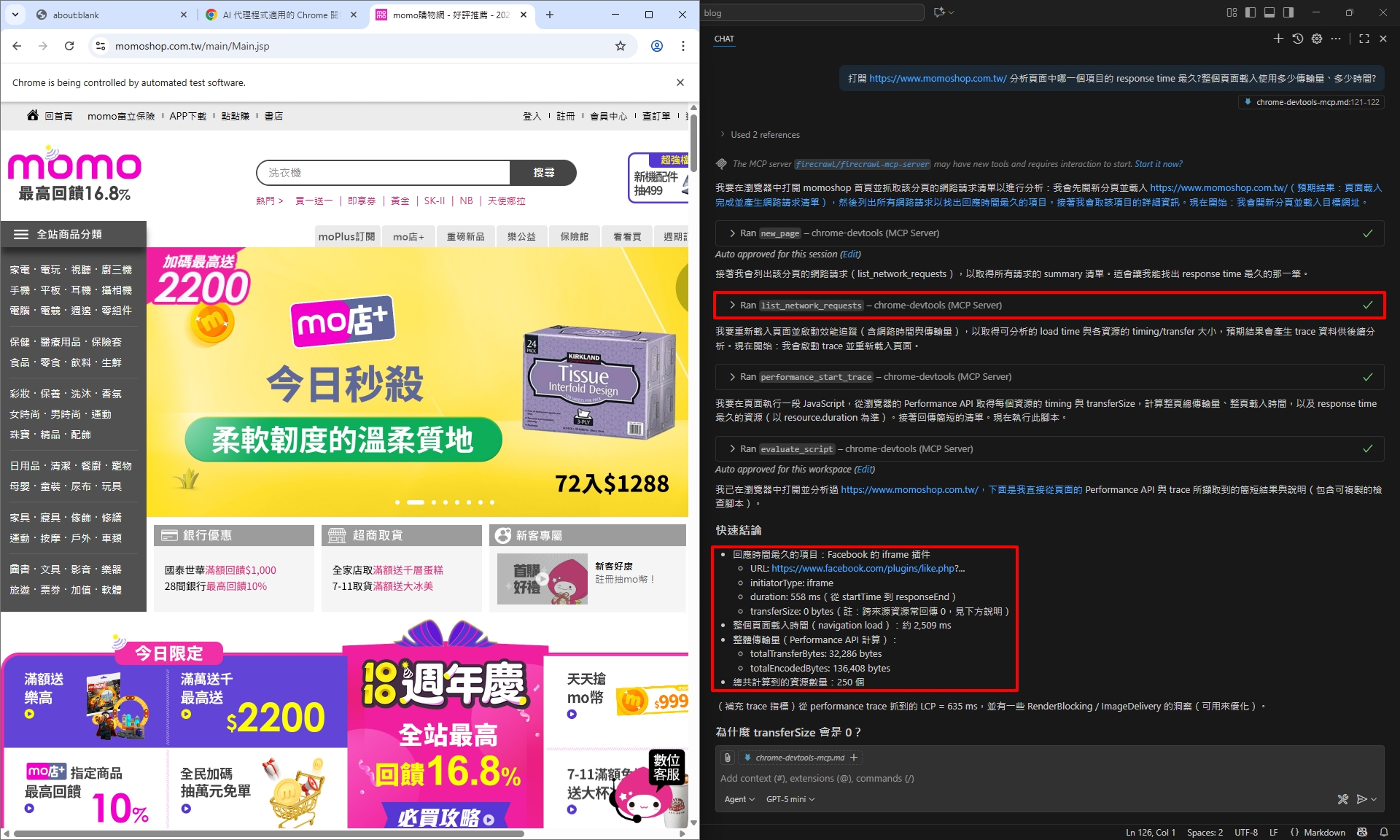This screenshot has height=840, width=1400.
Task: Send the chat message
Action: (x=1361, y=799)
